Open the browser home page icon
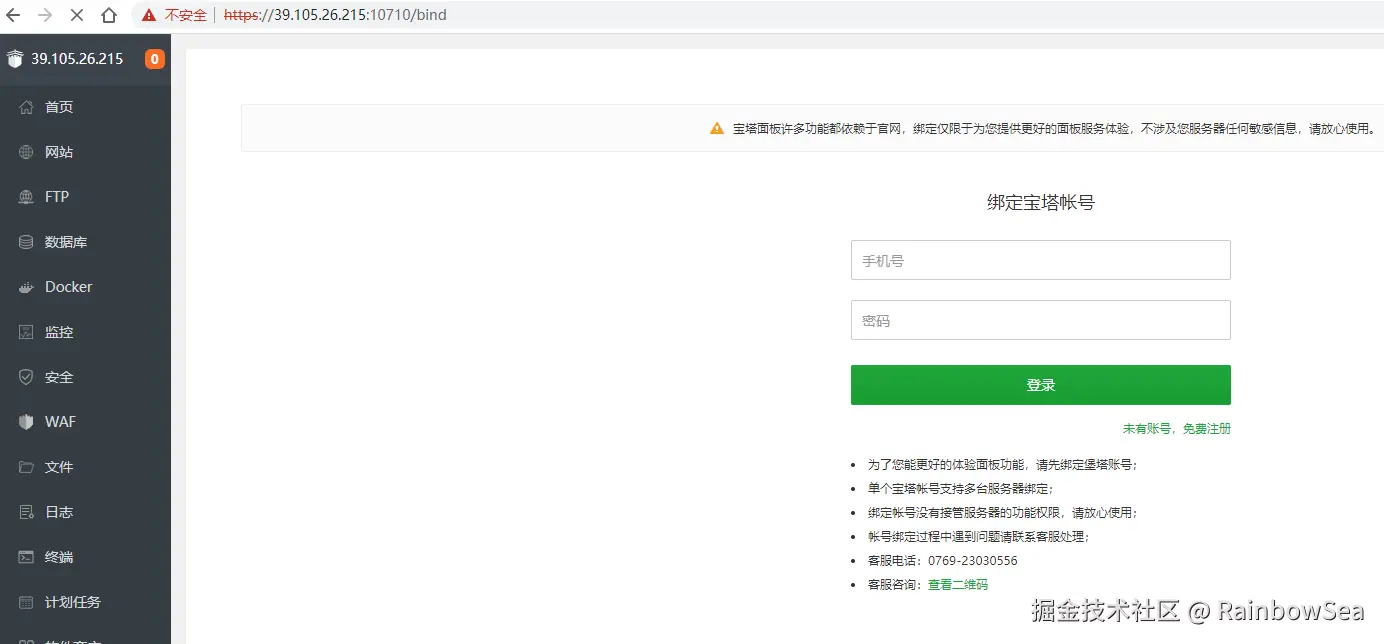Image resolution: width=1384 pixels, height=644 pixels. [109, 15]
